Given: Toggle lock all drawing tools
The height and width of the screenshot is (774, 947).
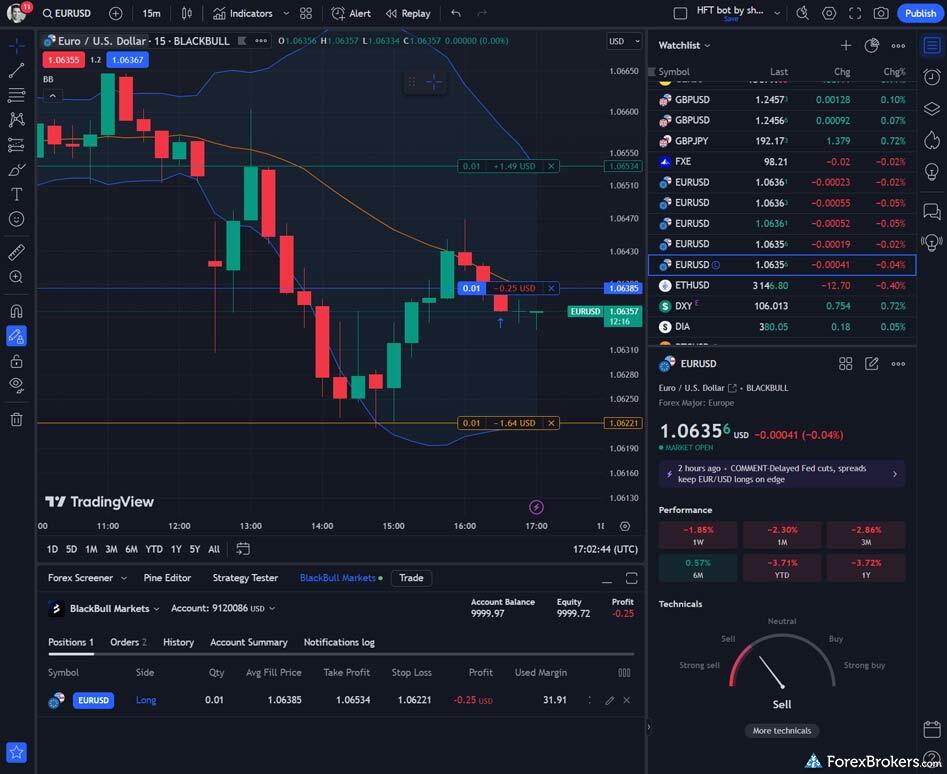Looking at the screenshot, I should coord(16,361).
